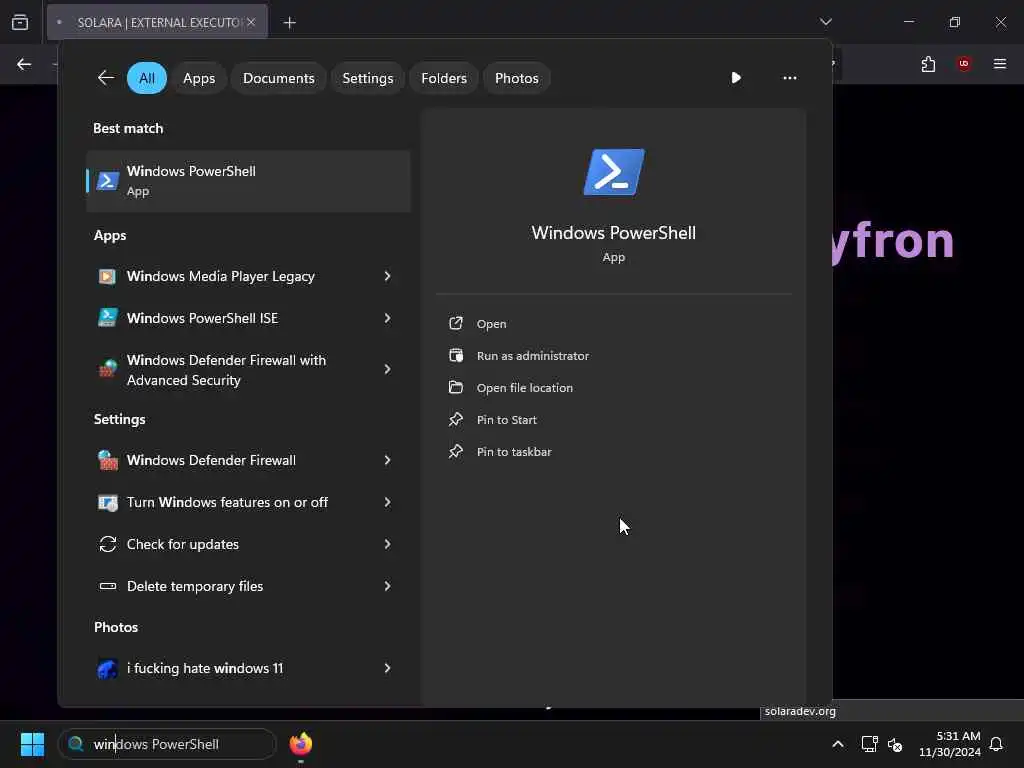
Task: Open Firefox hamburger application menu
Action: 1000,63
